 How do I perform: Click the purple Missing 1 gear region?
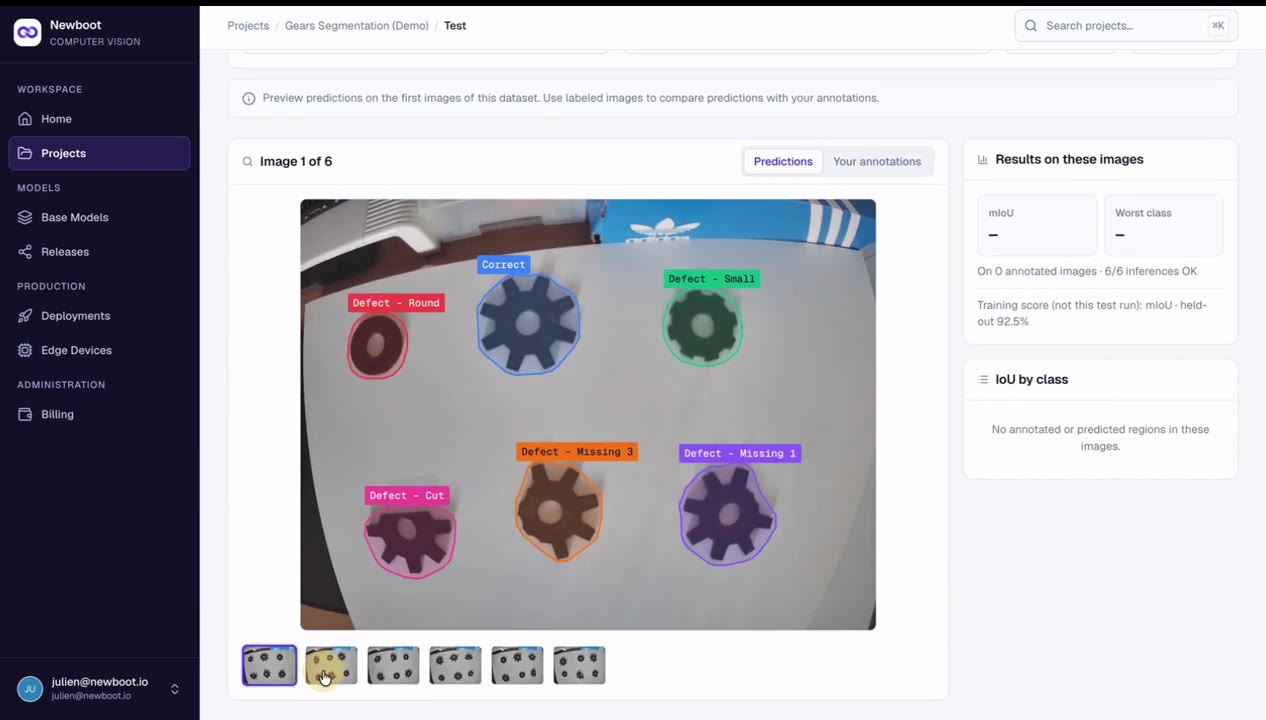tap(727, 514)
